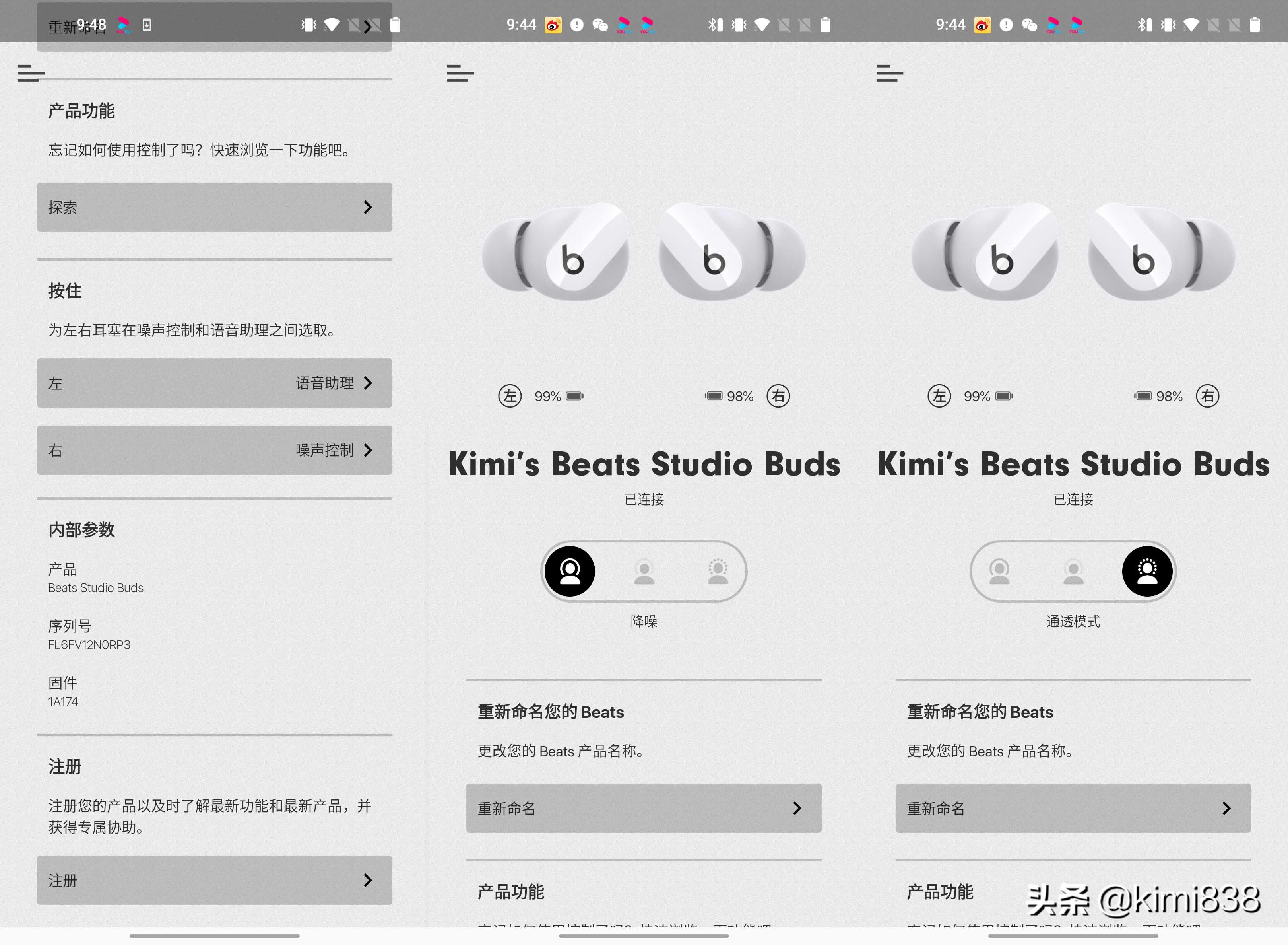1288x945 pixels.
Task: Tap WeChat notification icon in middle status bar
Action: [x=600, y=25]
